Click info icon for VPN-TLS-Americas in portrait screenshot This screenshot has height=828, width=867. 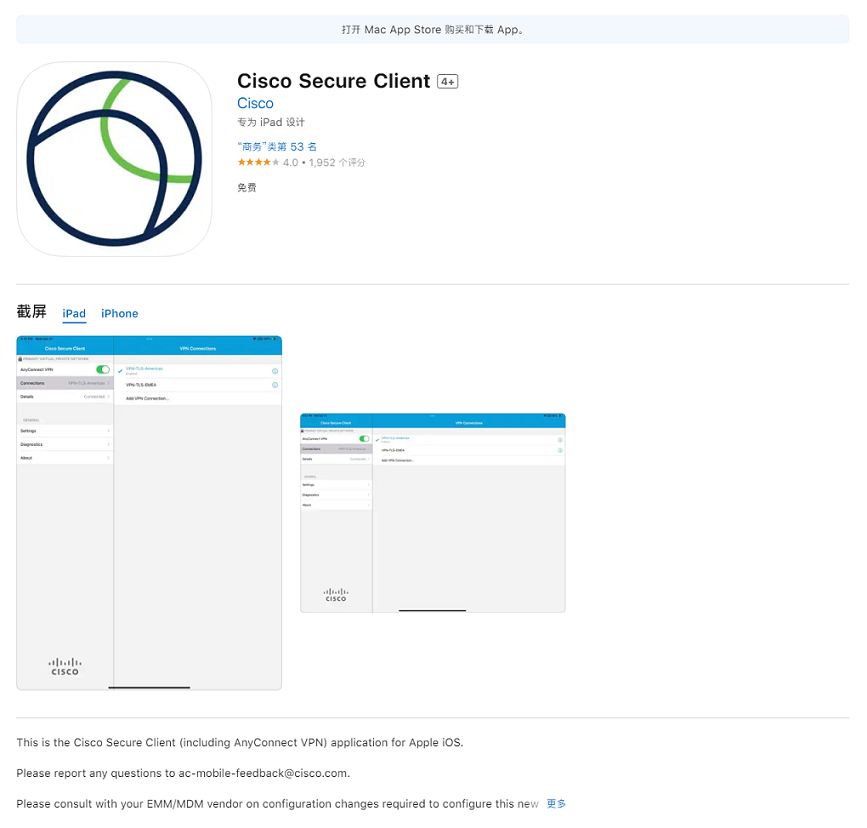coord(275,371)
